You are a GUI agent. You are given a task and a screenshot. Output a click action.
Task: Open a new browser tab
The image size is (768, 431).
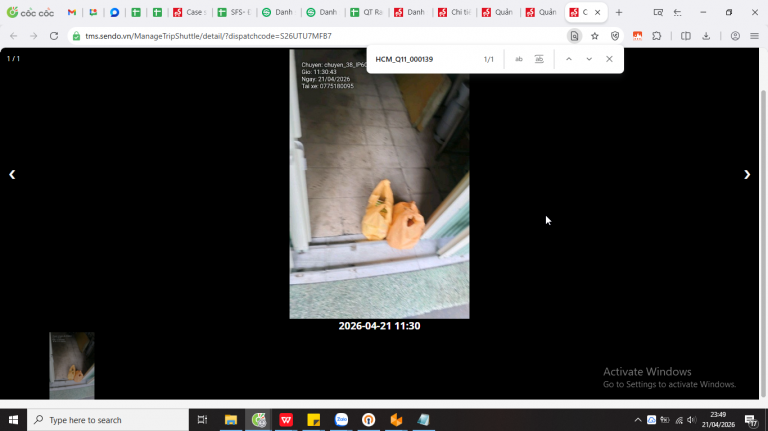[619, 12]
